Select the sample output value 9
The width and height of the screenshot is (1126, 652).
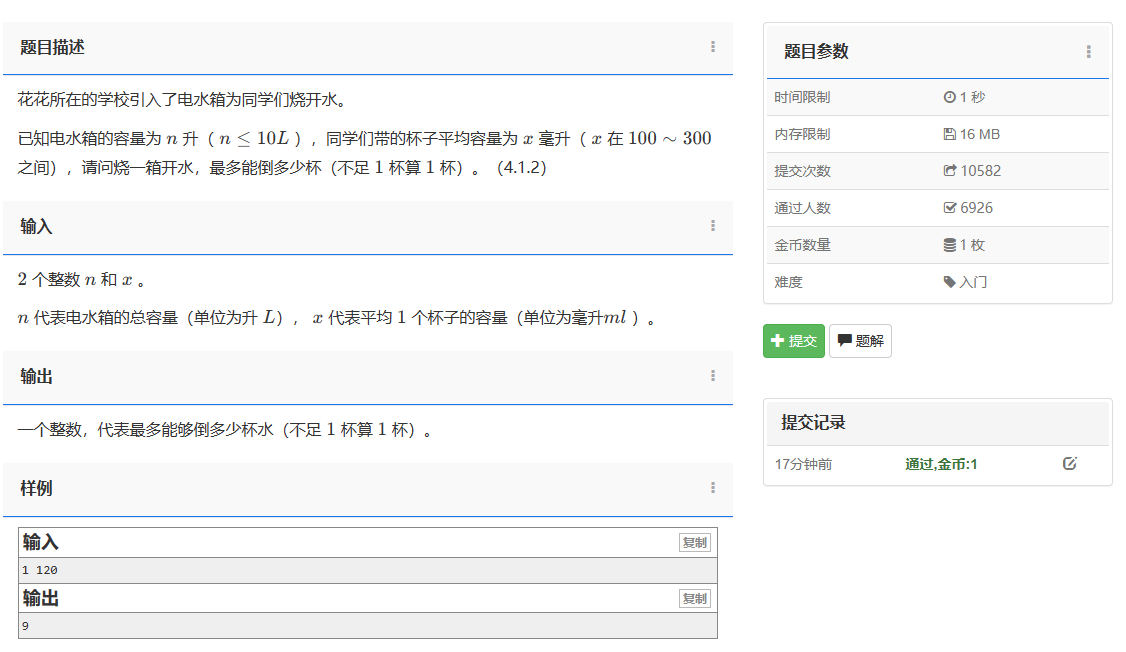(x=25, y=626)
